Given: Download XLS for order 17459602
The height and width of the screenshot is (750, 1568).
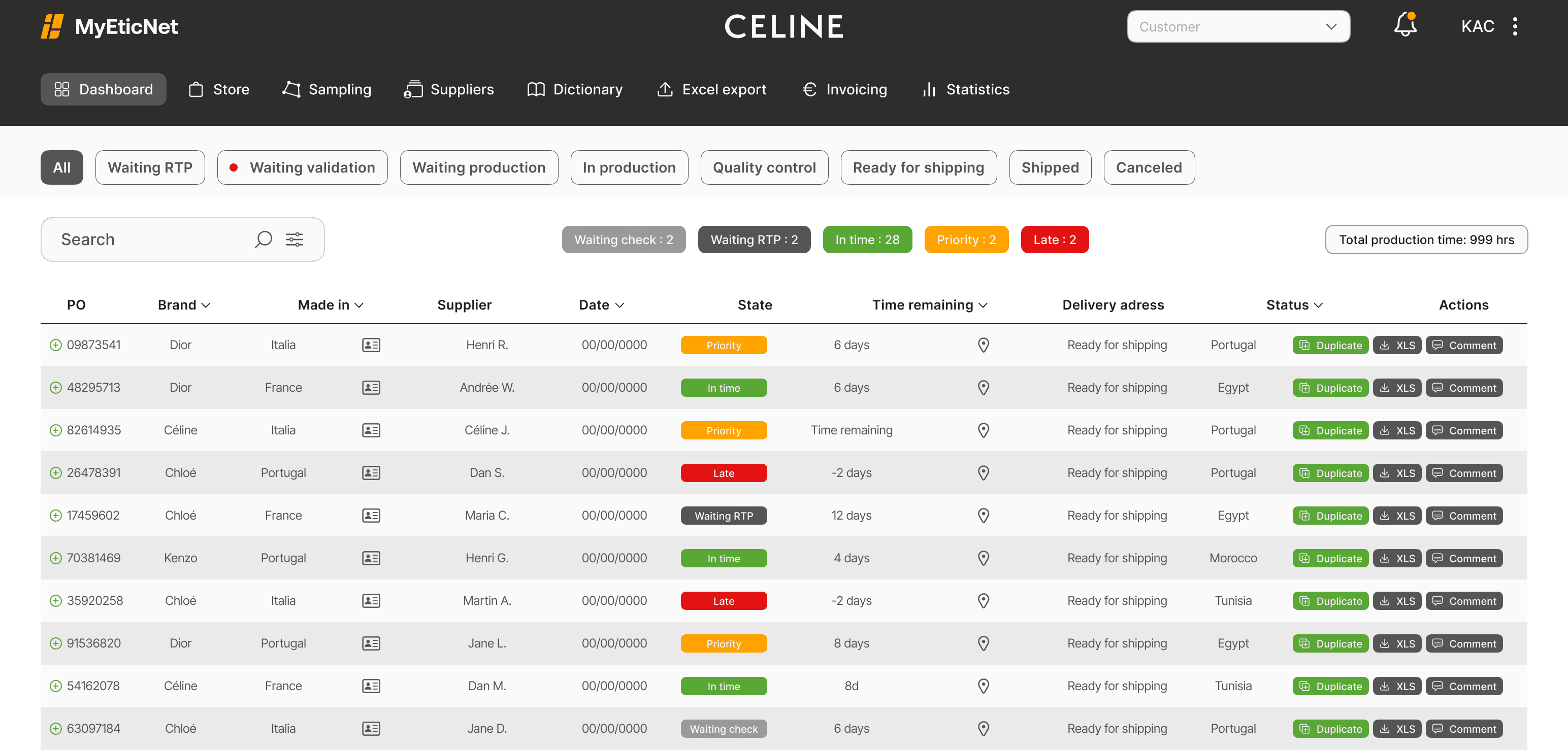Looking at the screenshot, I should [1397, 515].
